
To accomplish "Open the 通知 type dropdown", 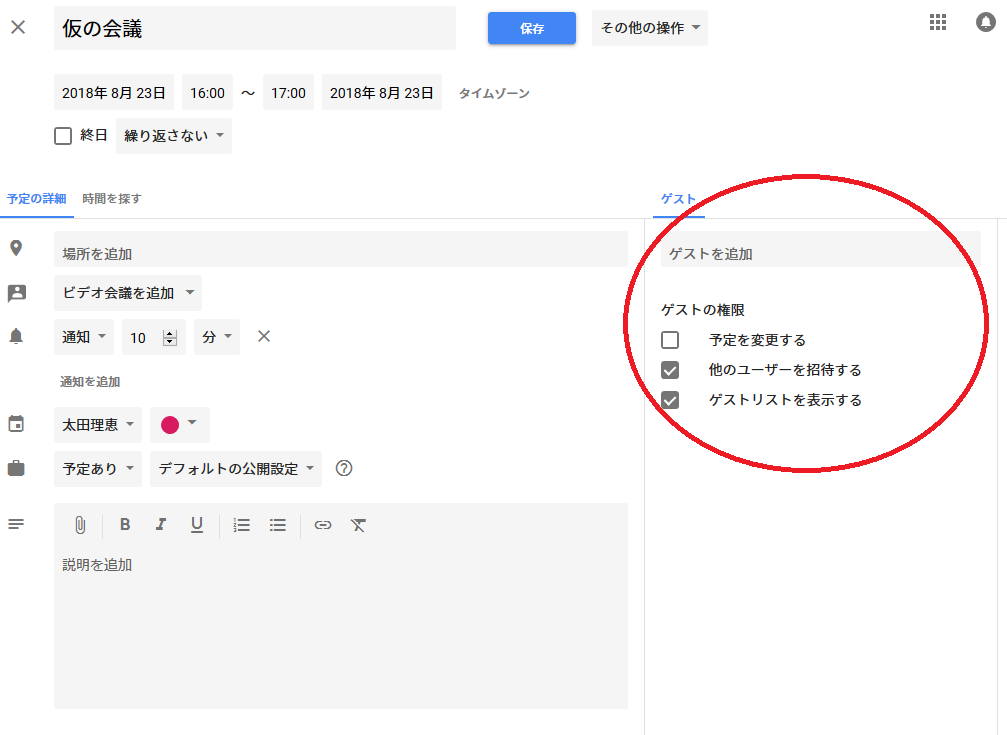I will (x=84, y=337).
